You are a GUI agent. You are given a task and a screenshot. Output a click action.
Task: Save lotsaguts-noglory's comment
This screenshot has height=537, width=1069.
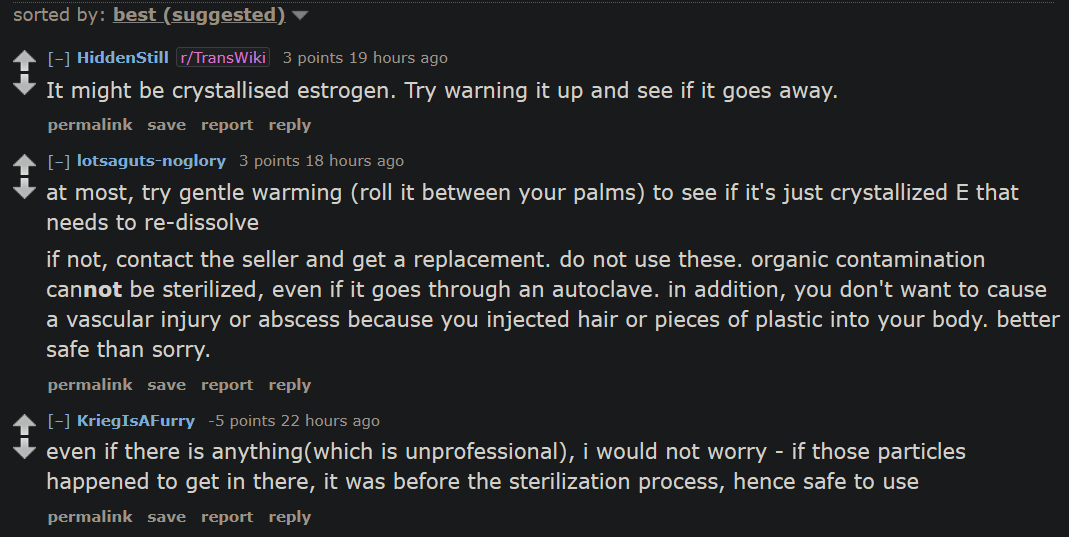pos(166,385)
